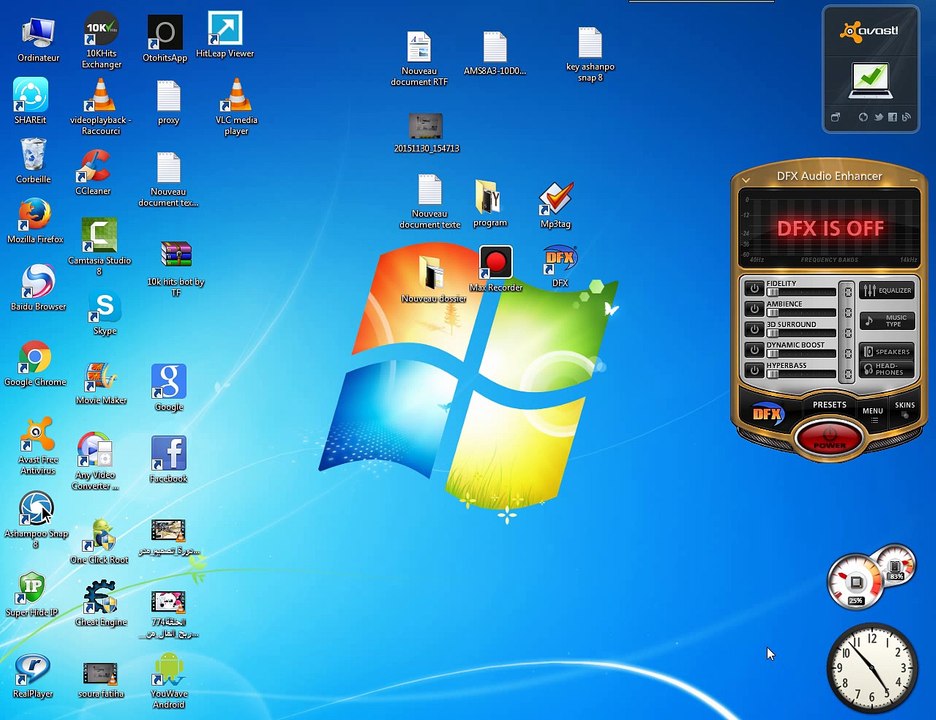Select the Mozilla Firefox shortcut
The image size is (936, 720).
pos(35,221)
